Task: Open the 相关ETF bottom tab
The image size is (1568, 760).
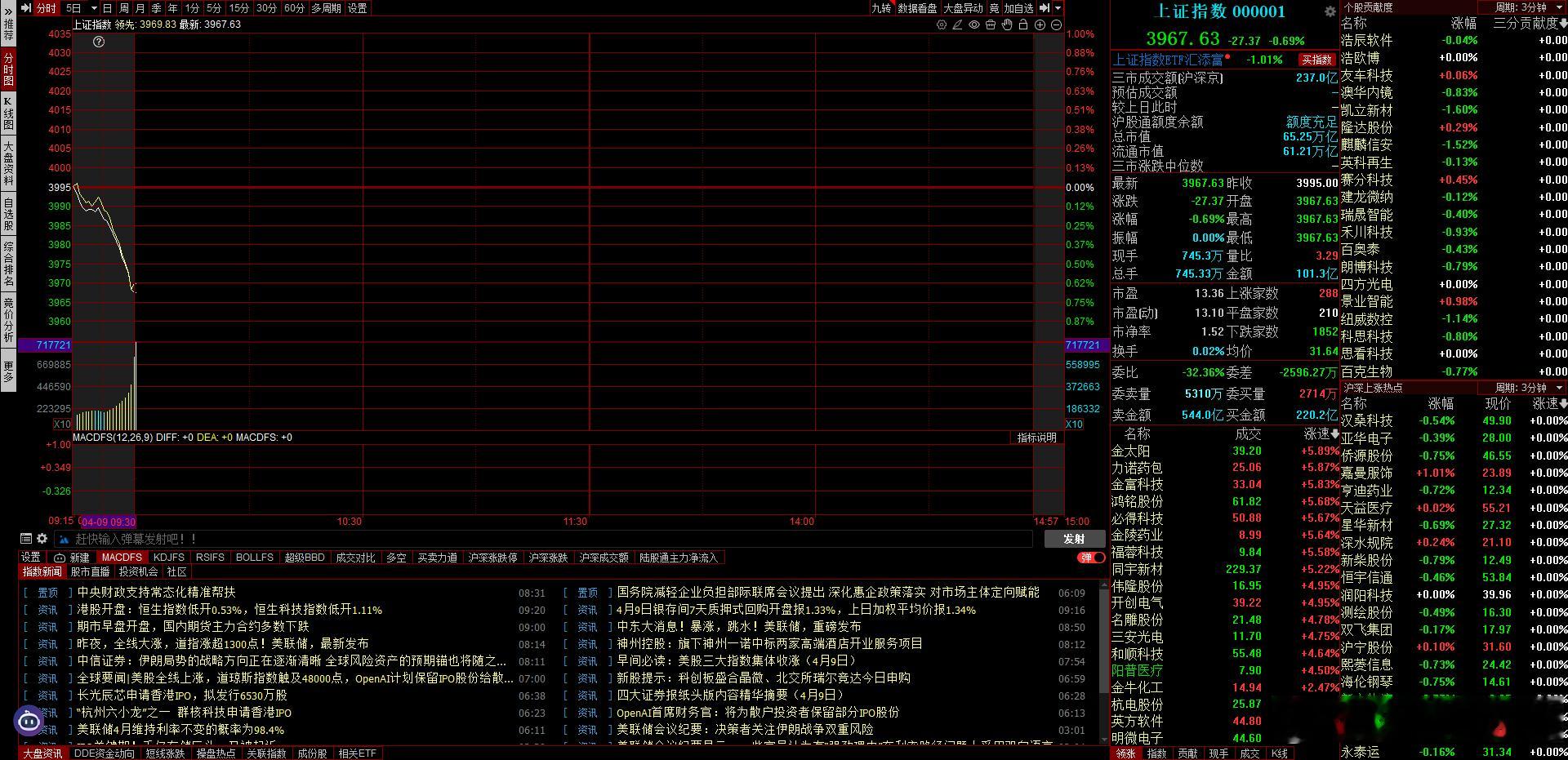Action: 357,753
